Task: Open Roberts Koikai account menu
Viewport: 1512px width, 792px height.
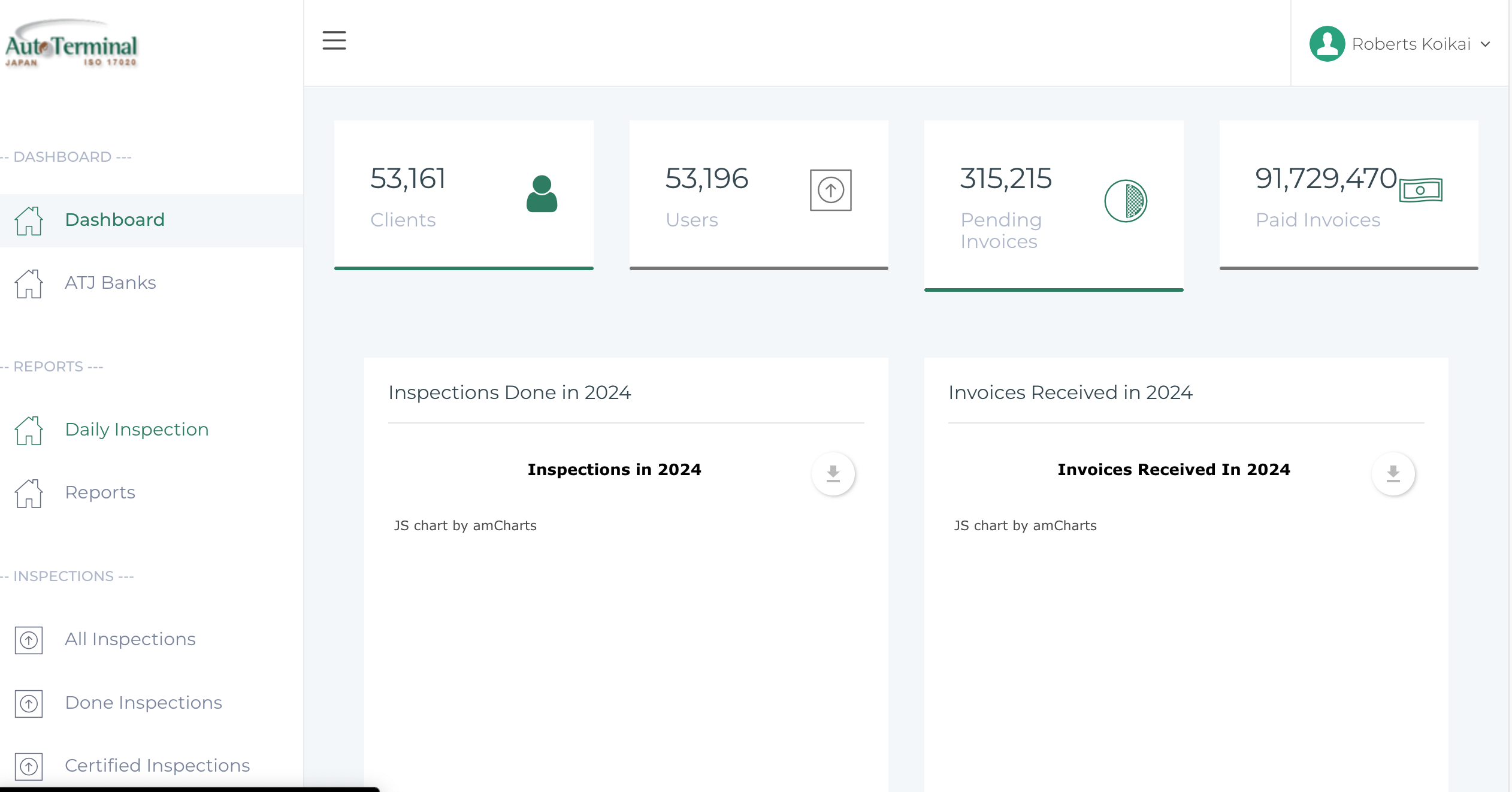Action: (x=1411, y=44)
